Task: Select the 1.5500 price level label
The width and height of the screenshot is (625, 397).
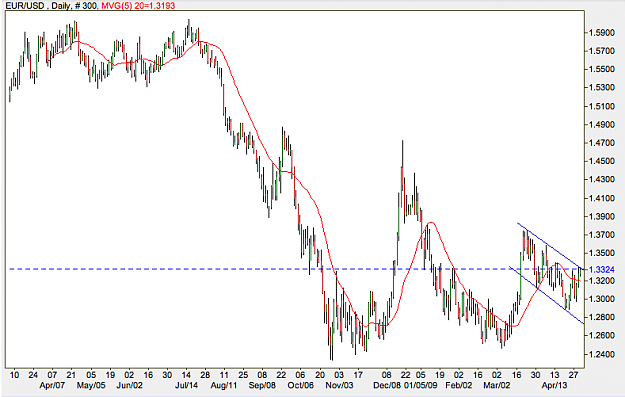Action: pos(602,69)
